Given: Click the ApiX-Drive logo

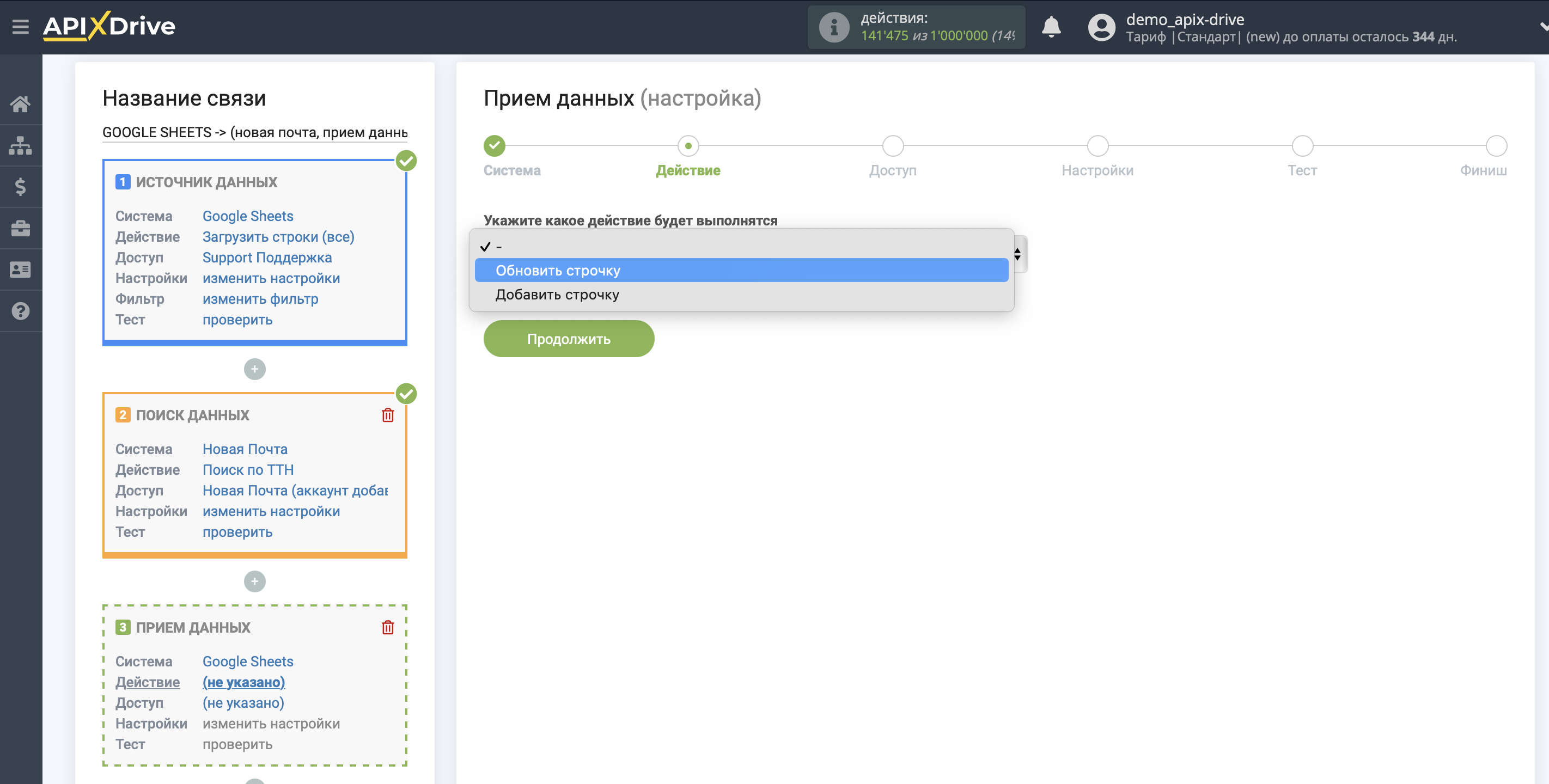Looking at the screenshot, I should (x=109, y=26).
